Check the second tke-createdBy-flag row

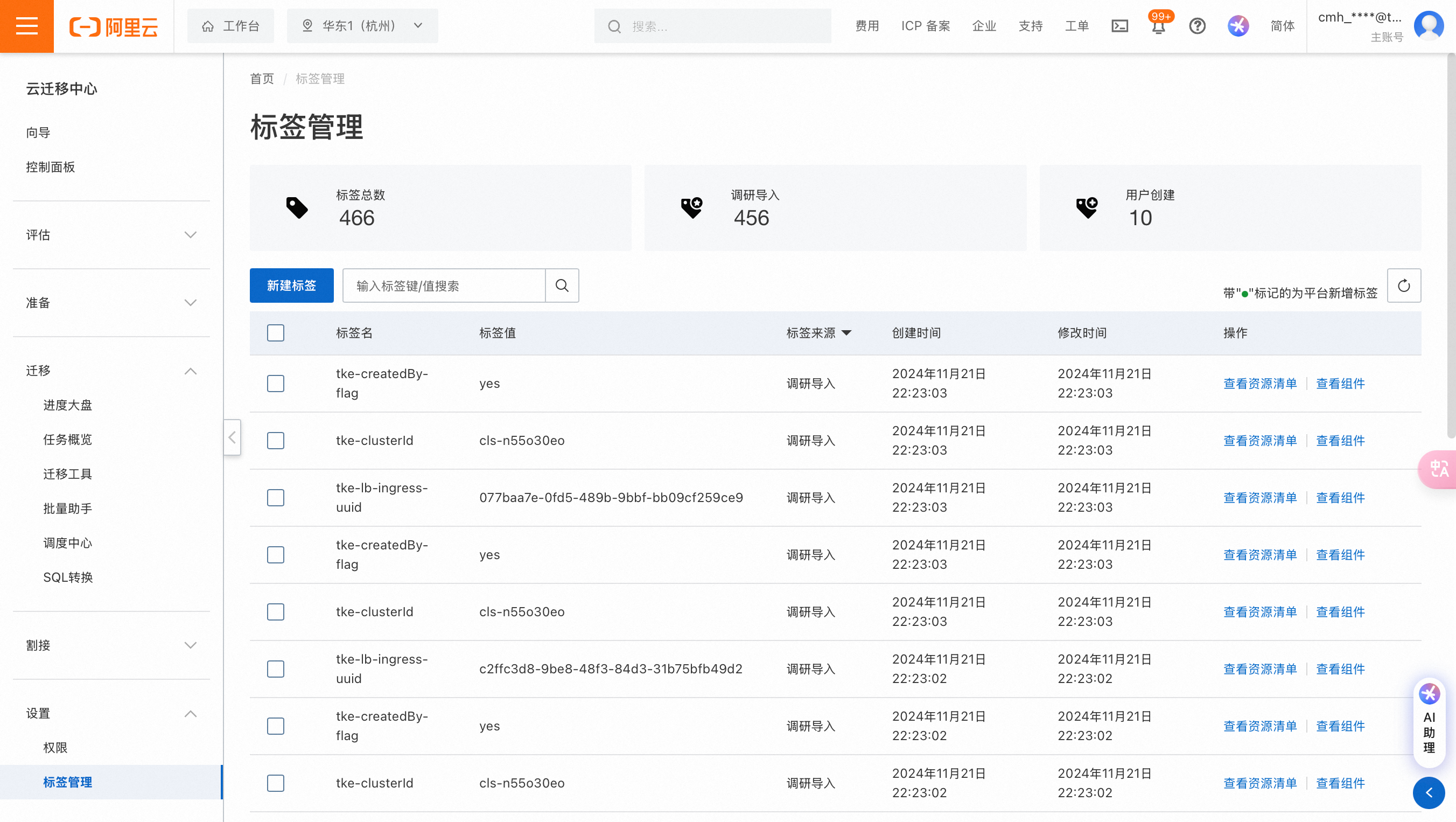[275, 555]
